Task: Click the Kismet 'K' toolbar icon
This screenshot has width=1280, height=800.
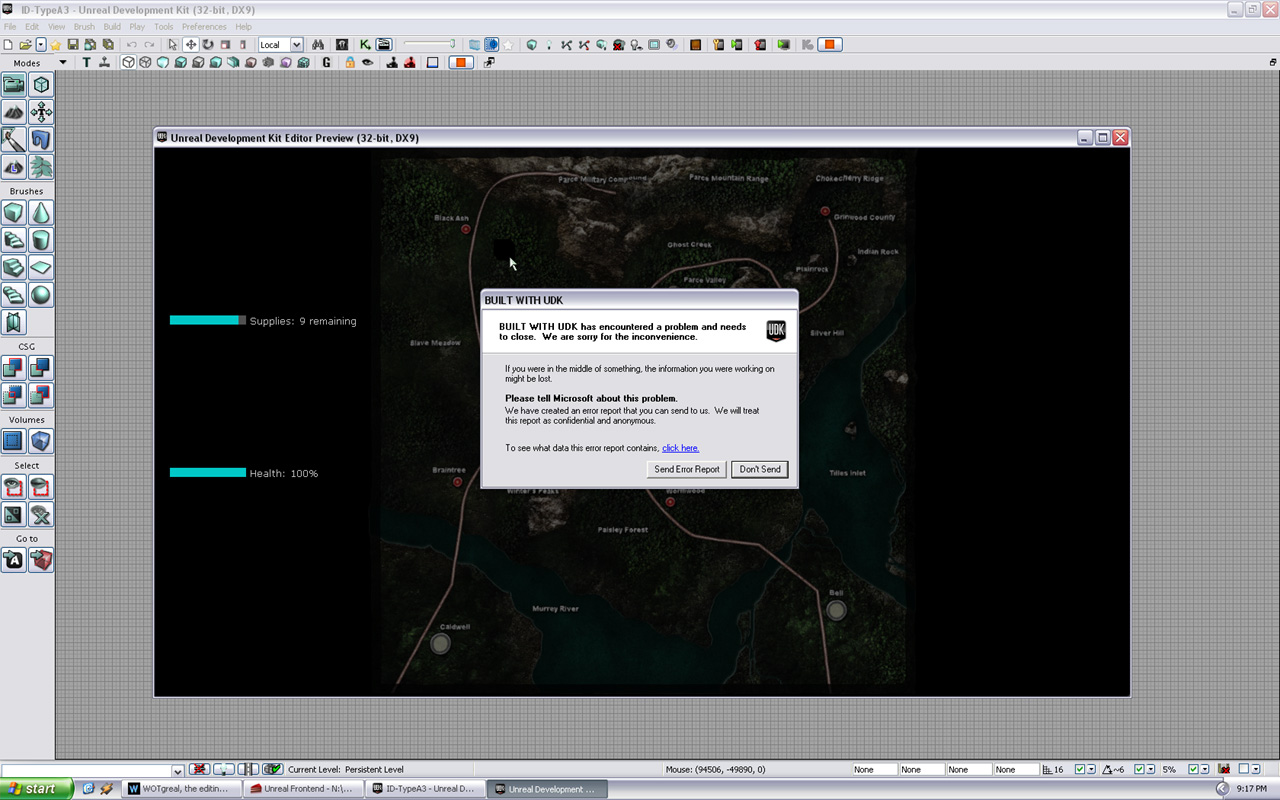Action: pos(365,45)
